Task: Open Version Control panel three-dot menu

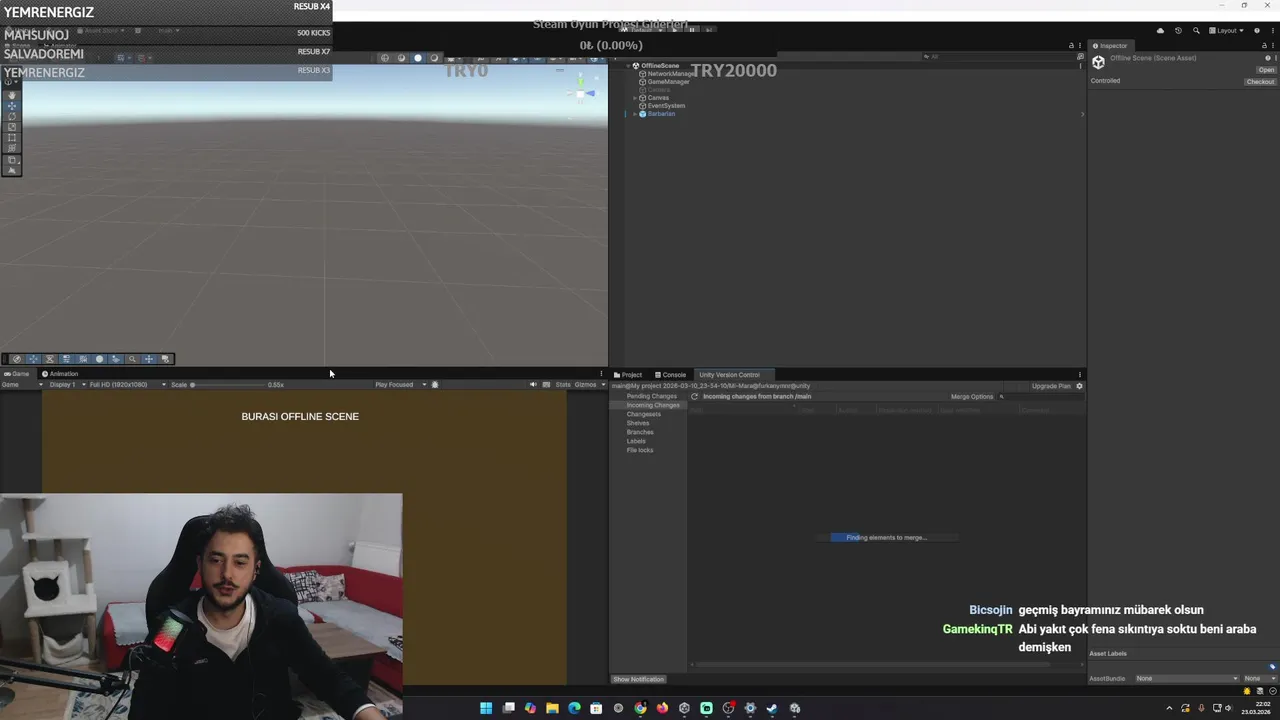Action: [1080, 375]
